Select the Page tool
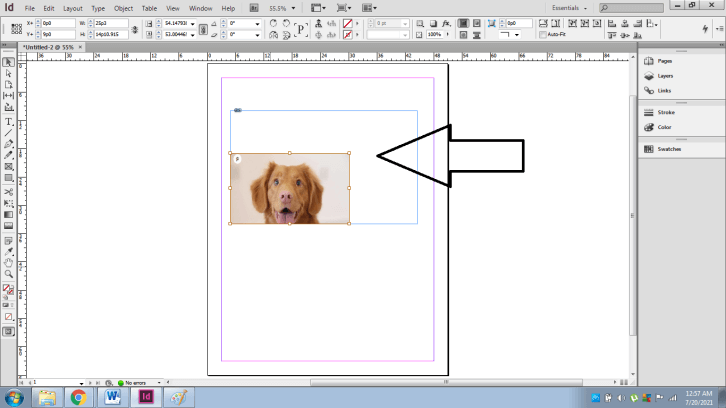The width and height of the screenshot is (726, 408). coord(8,85)
